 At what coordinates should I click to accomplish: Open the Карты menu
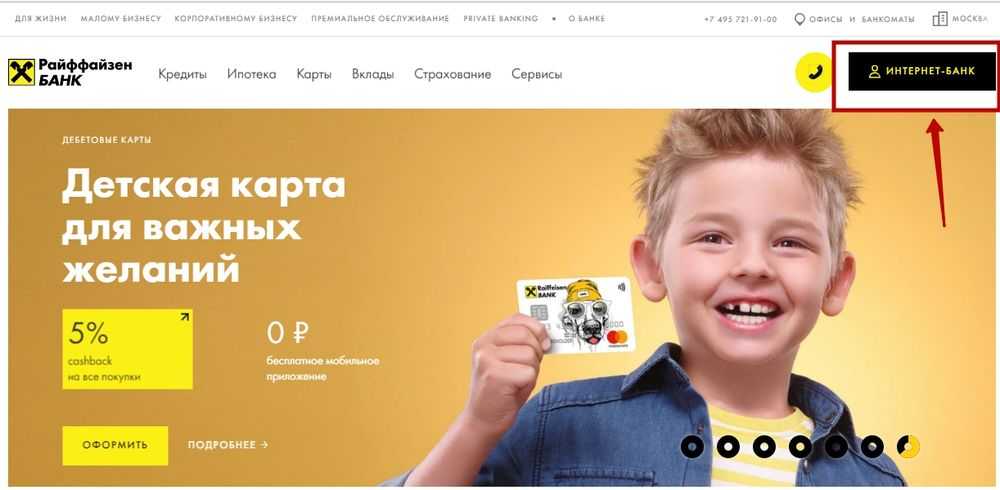(314, 74)
